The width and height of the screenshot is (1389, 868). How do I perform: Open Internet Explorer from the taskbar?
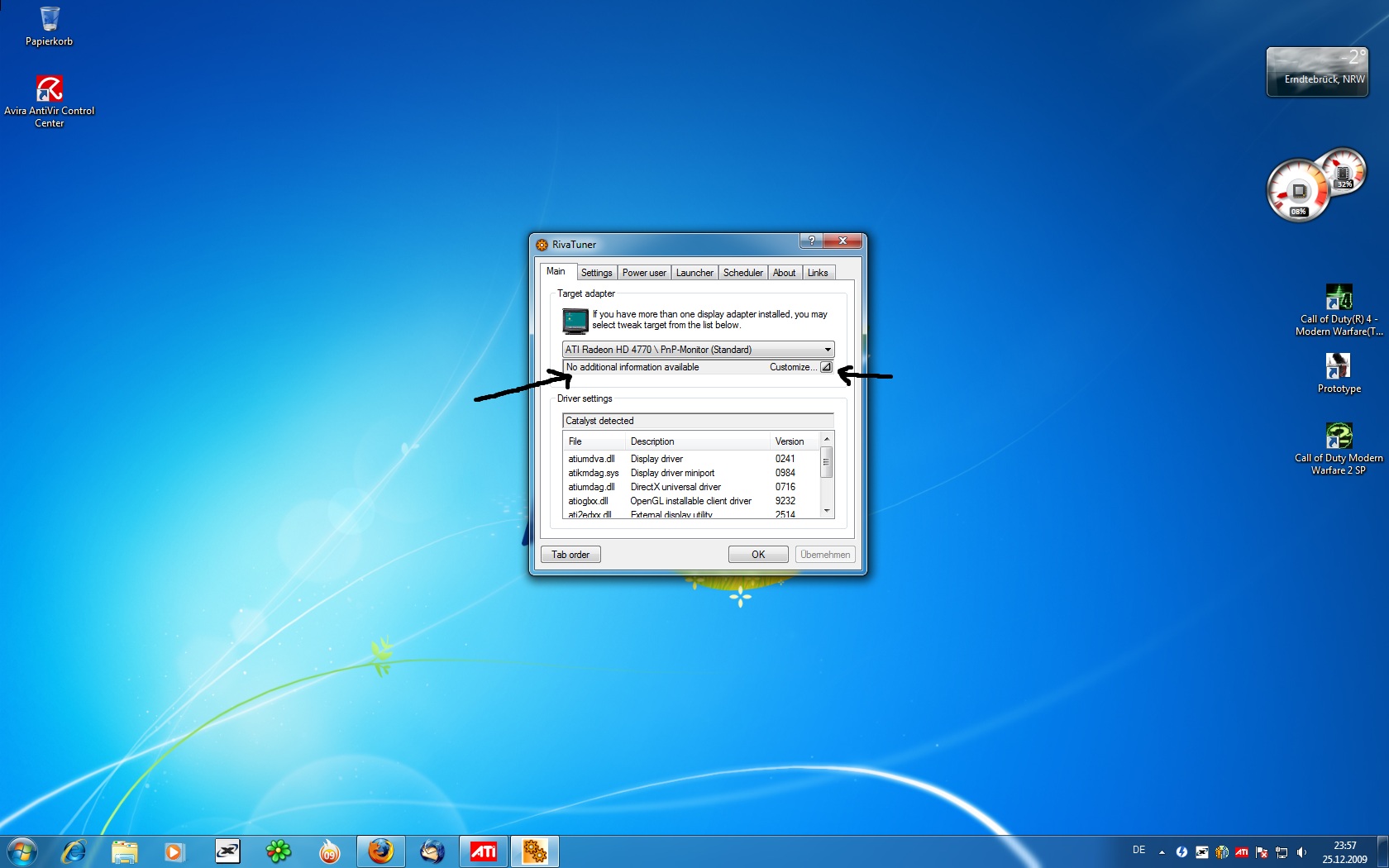pyautogui.click(x=74, y=851)
